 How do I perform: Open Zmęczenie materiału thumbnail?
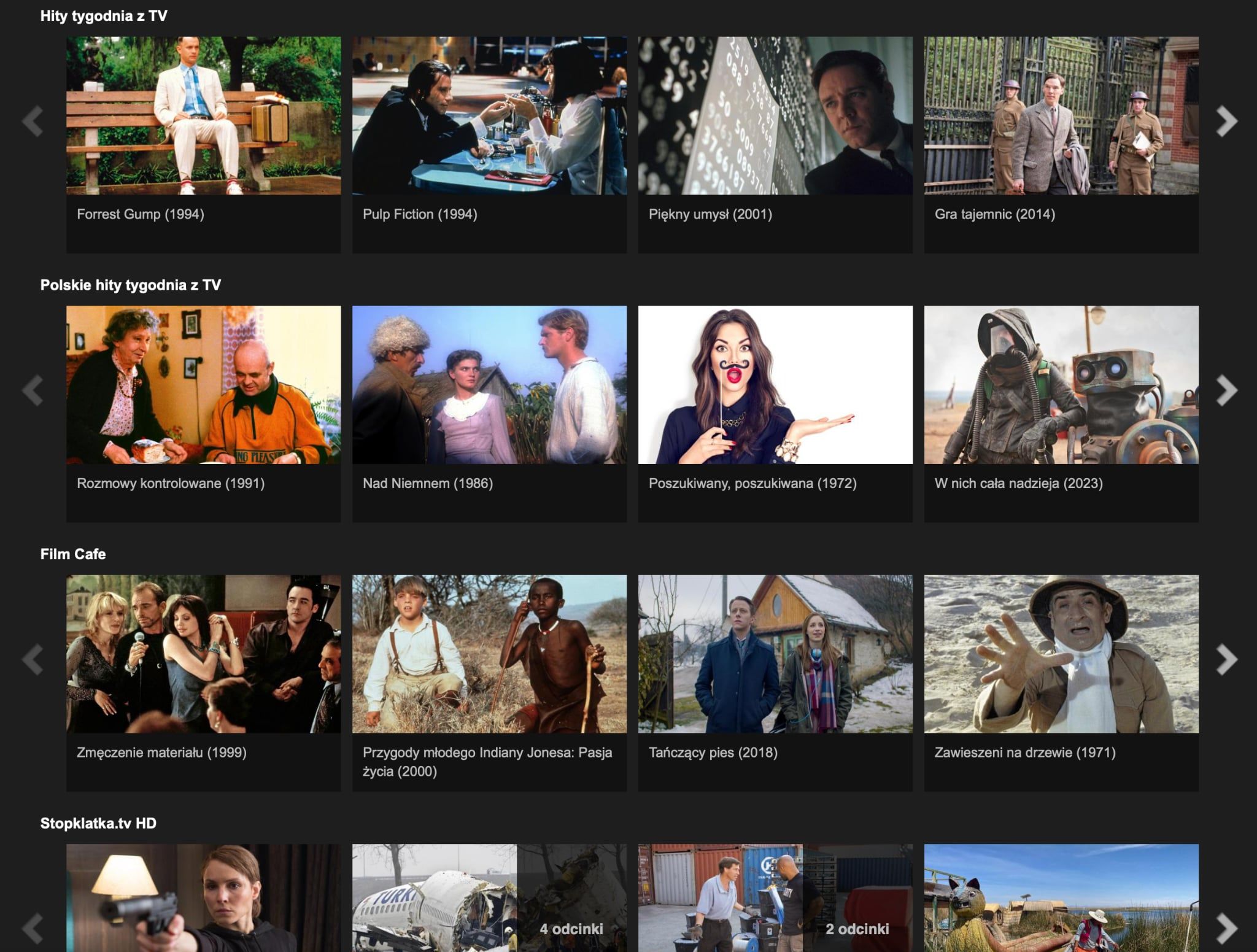(203, 654)
